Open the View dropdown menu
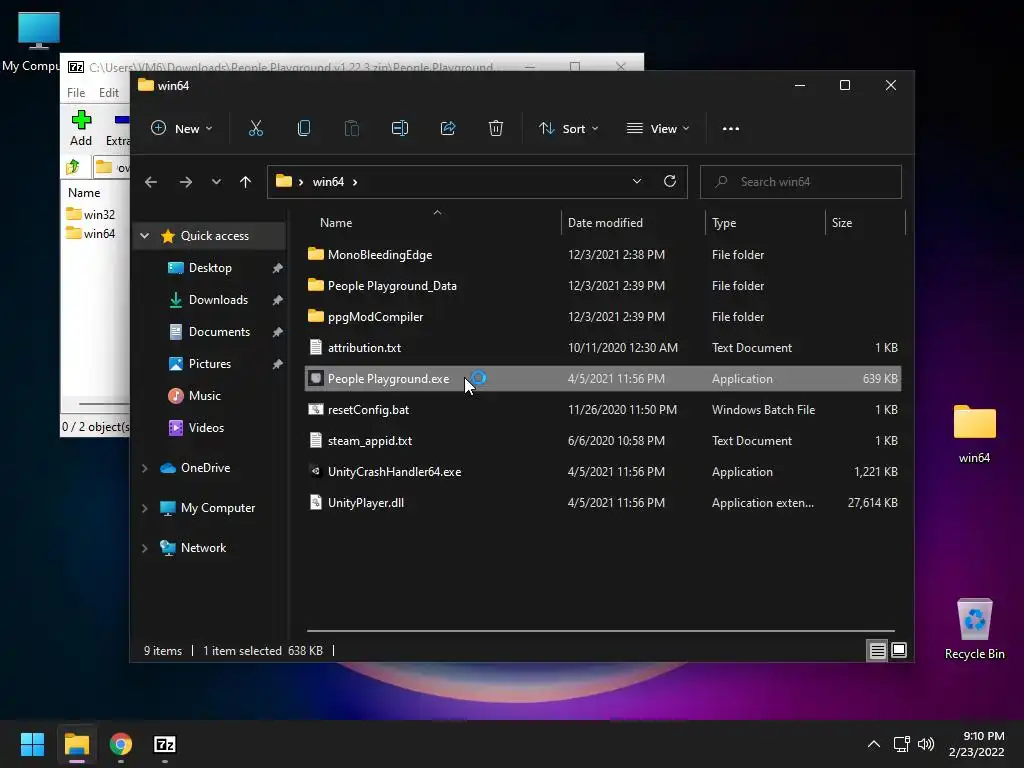This screenshot has height=768, width=1024. [658, 129]
